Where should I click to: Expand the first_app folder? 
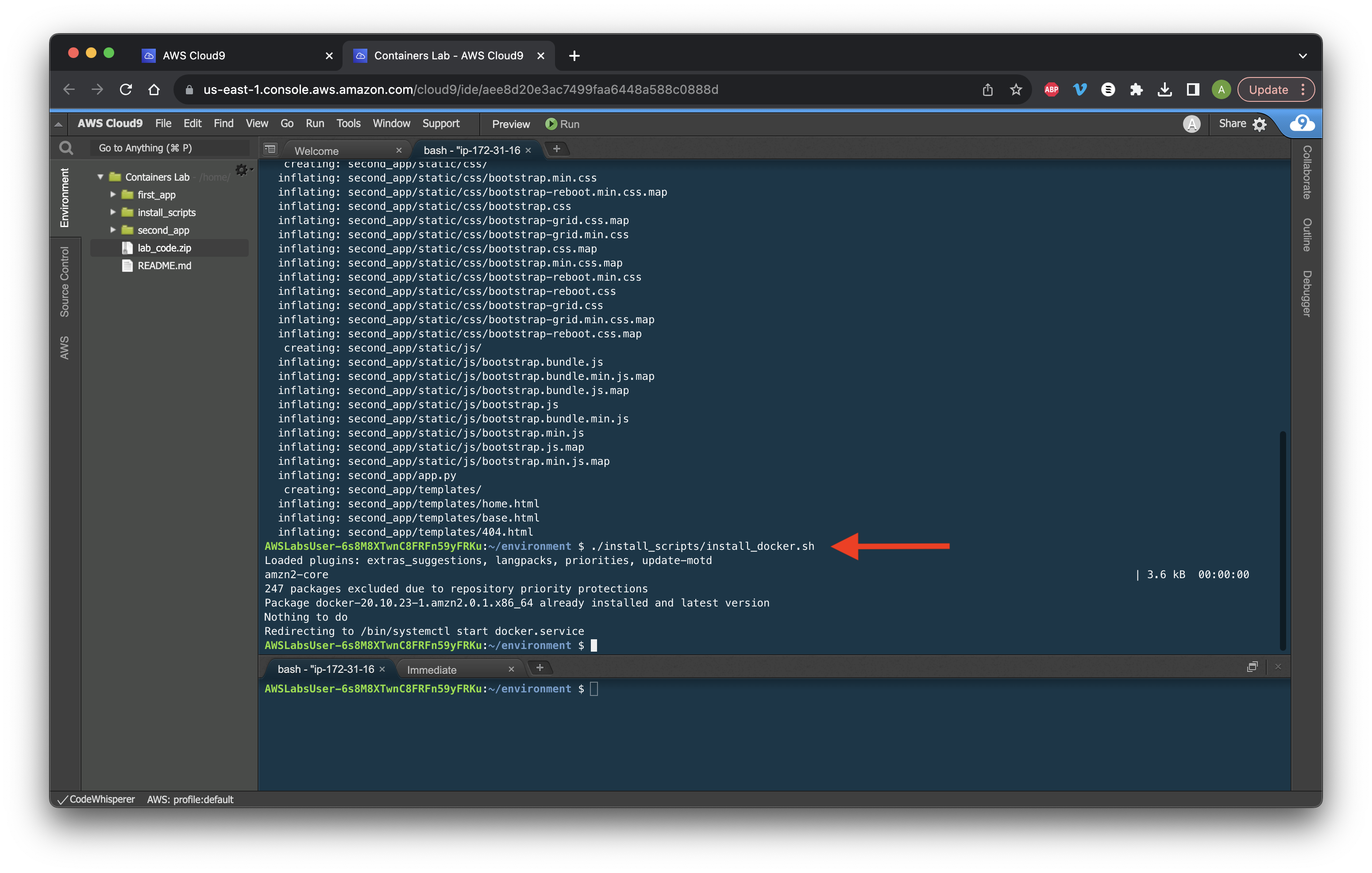(x=113, y=194)
